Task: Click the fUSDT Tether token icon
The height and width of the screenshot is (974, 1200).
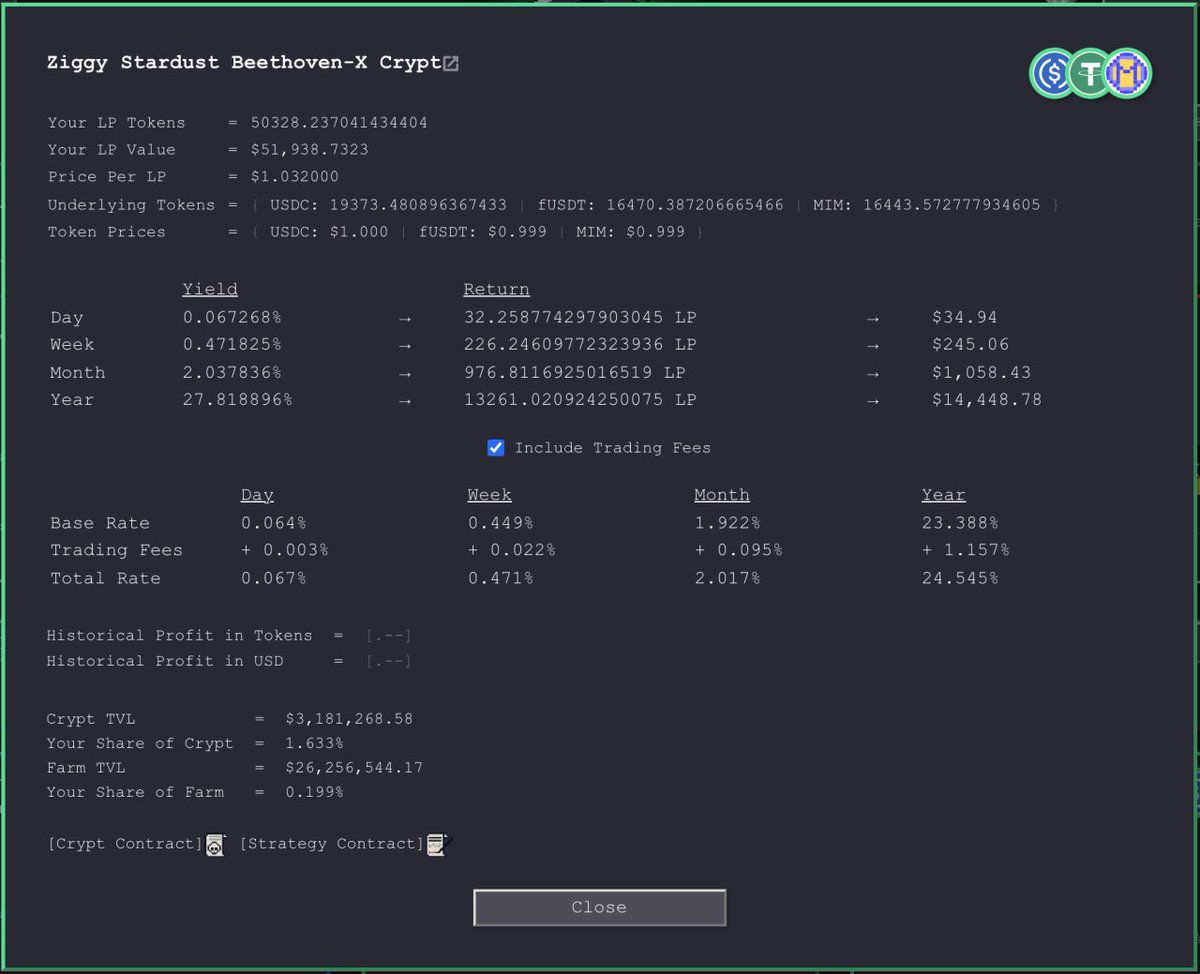Action: point(1089,72)
